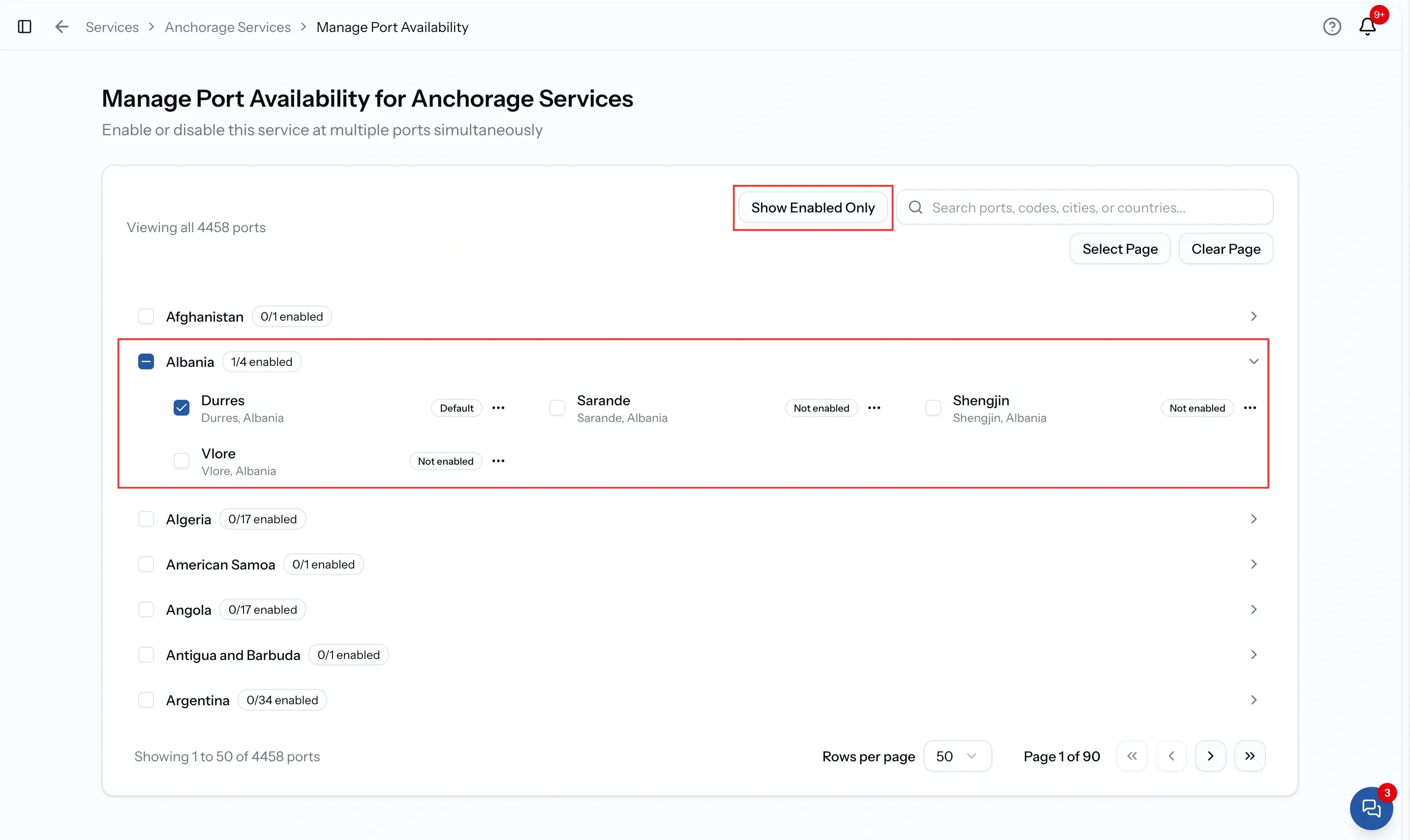Open the Shengjin port options menu
The height and width of the screenshot is (840, 1410).
tap(1250, 408)
